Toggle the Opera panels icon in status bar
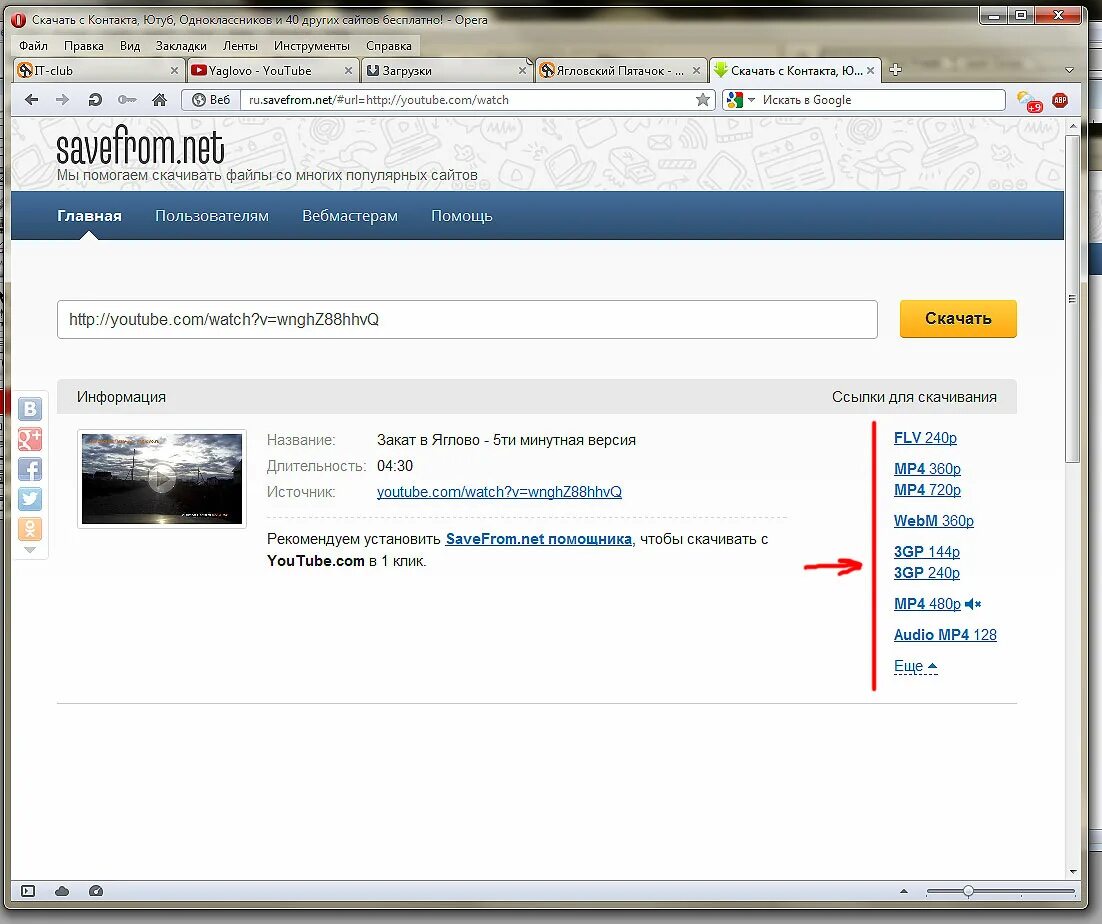Screen dimensions: 1102x924 pos(28,891)
